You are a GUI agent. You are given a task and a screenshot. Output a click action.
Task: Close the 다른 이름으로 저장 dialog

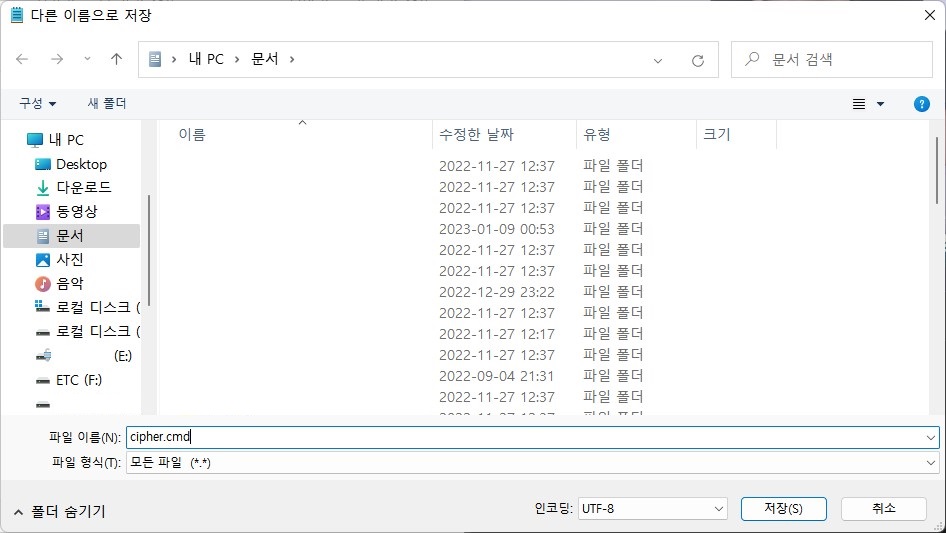pyautogui.click(x=930, y=15)
